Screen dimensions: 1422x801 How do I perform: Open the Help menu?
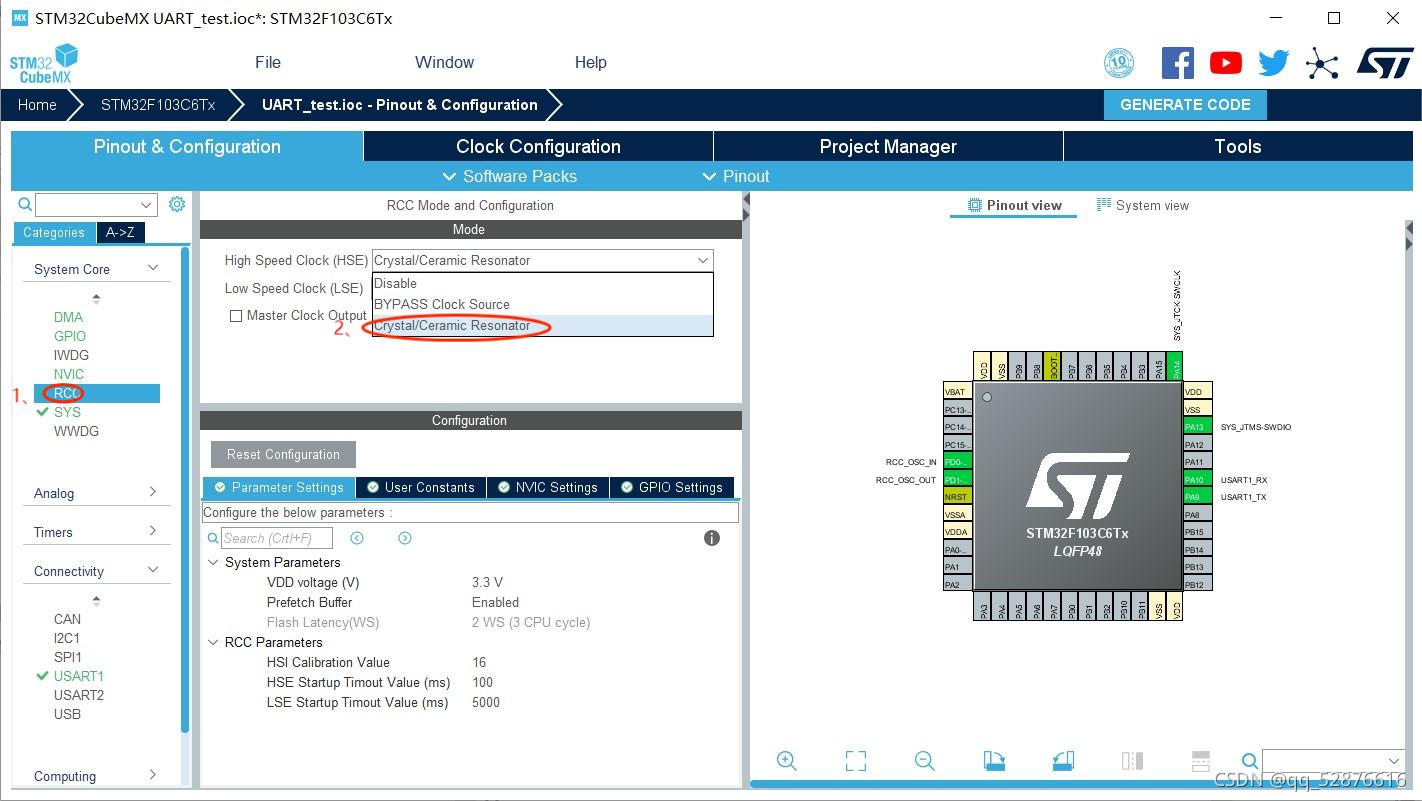tap(590, 62)
